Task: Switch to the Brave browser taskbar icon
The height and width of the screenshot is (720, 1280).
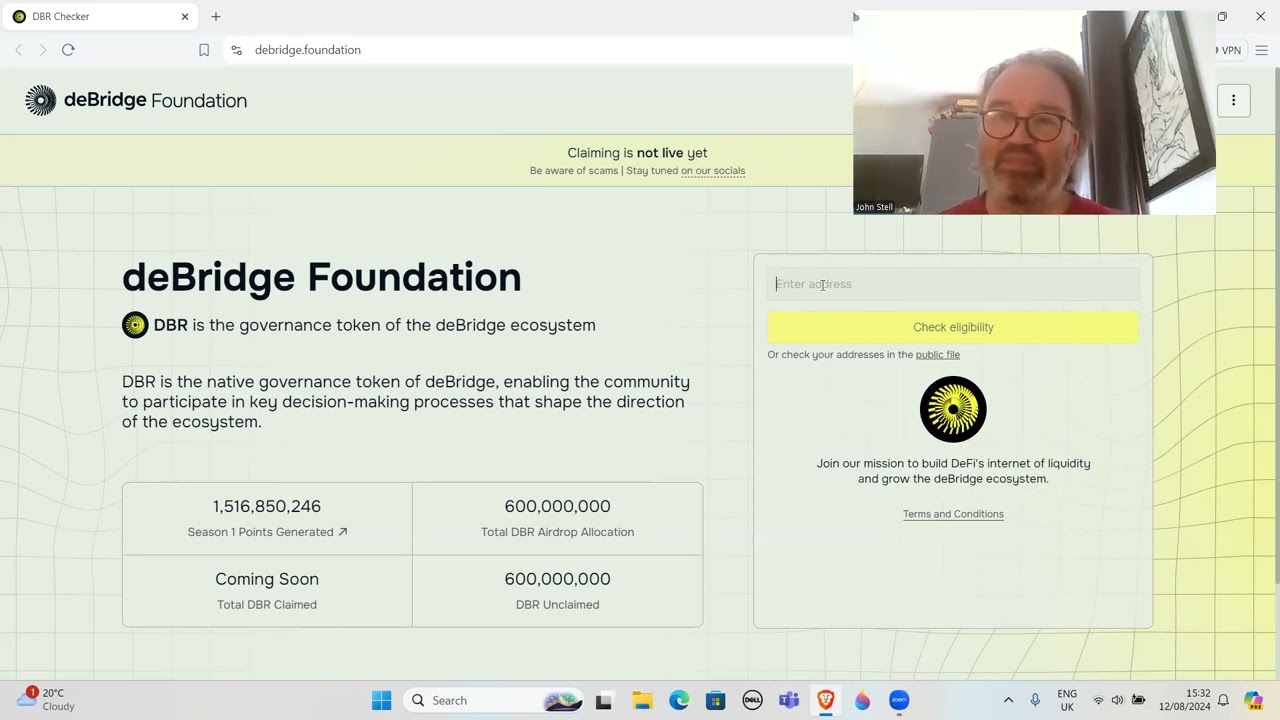Action: point(826,701)
